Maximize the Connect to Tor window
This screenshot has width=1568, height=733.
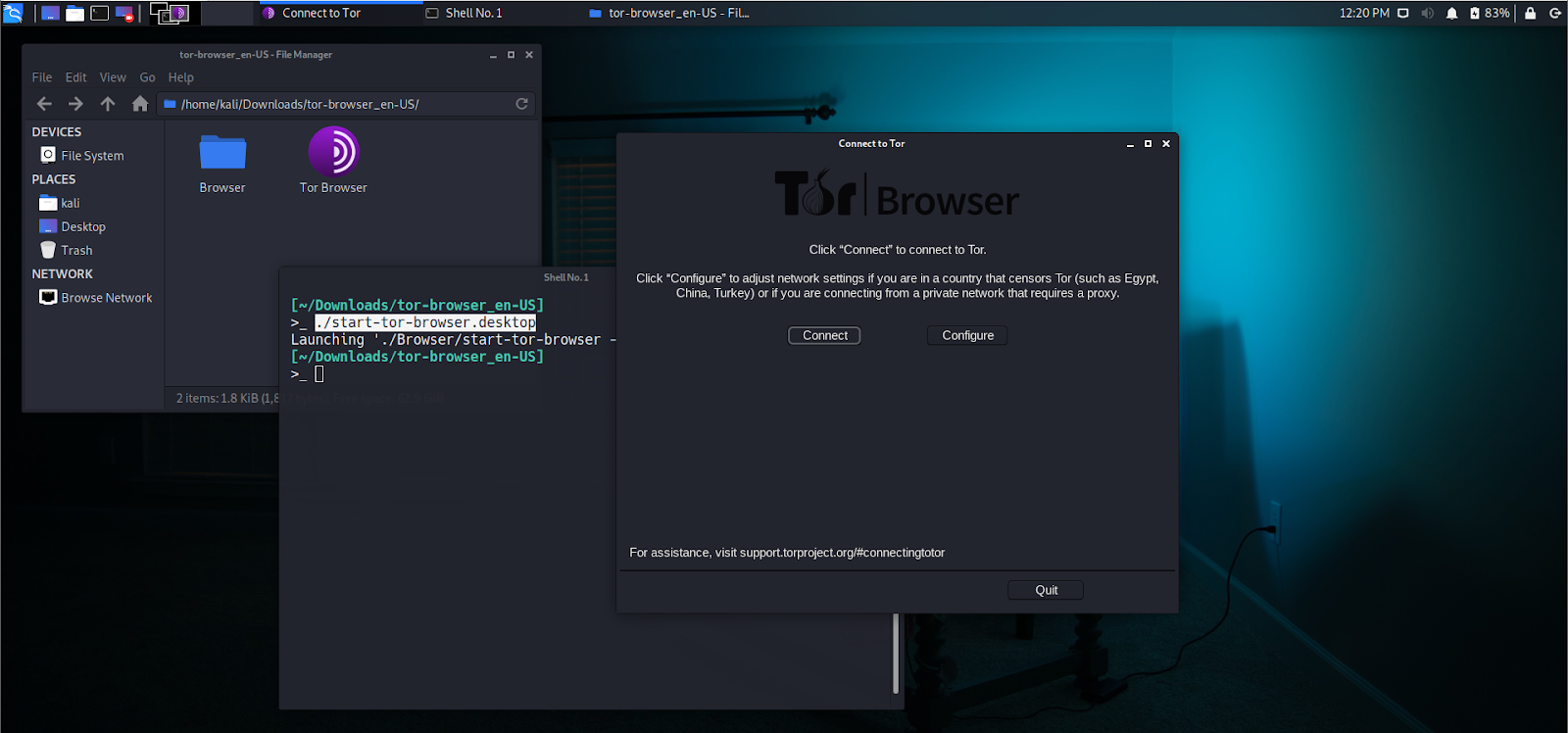(1148, 144)
